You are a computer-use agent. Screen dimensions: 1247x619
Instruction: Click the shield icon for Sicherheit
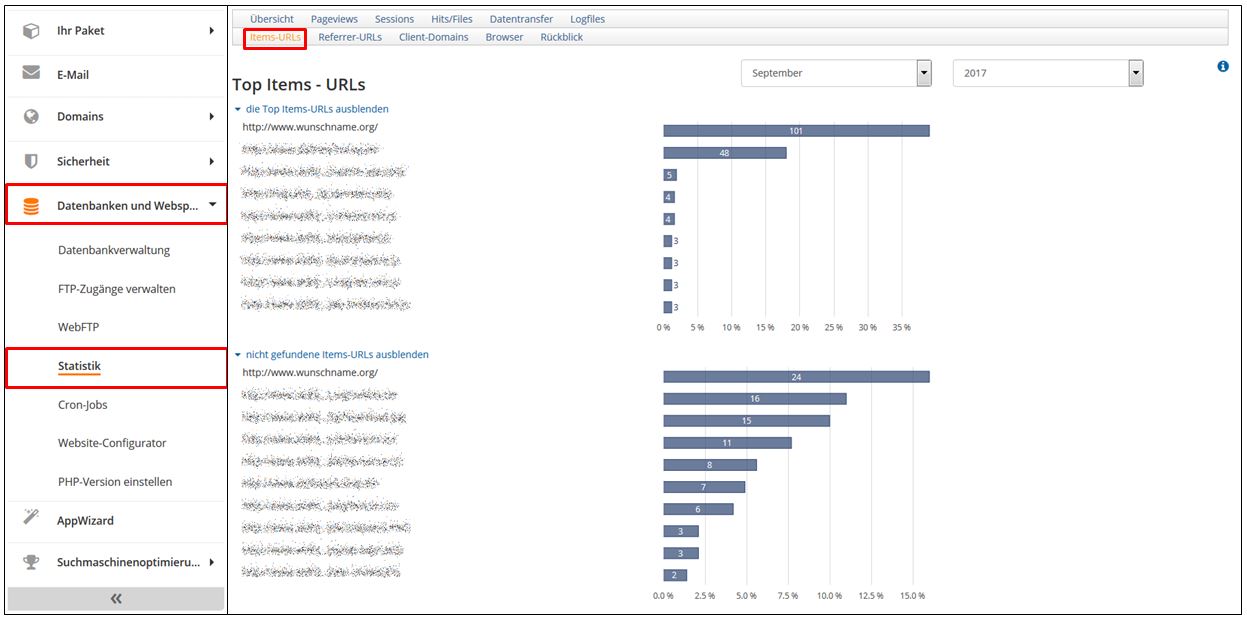(31, 161)
